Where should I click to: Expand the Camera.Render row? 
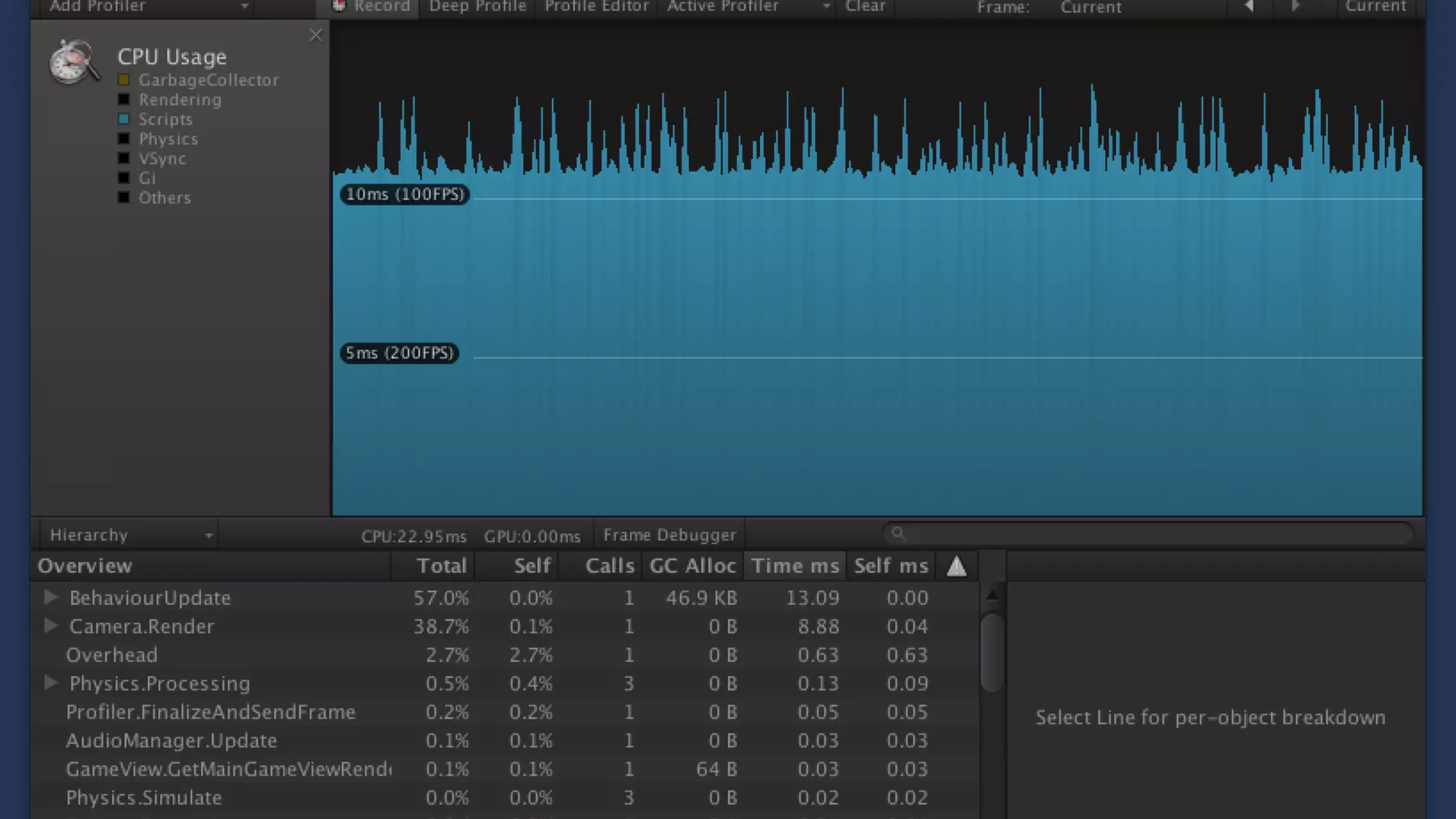tap(50, 626)
